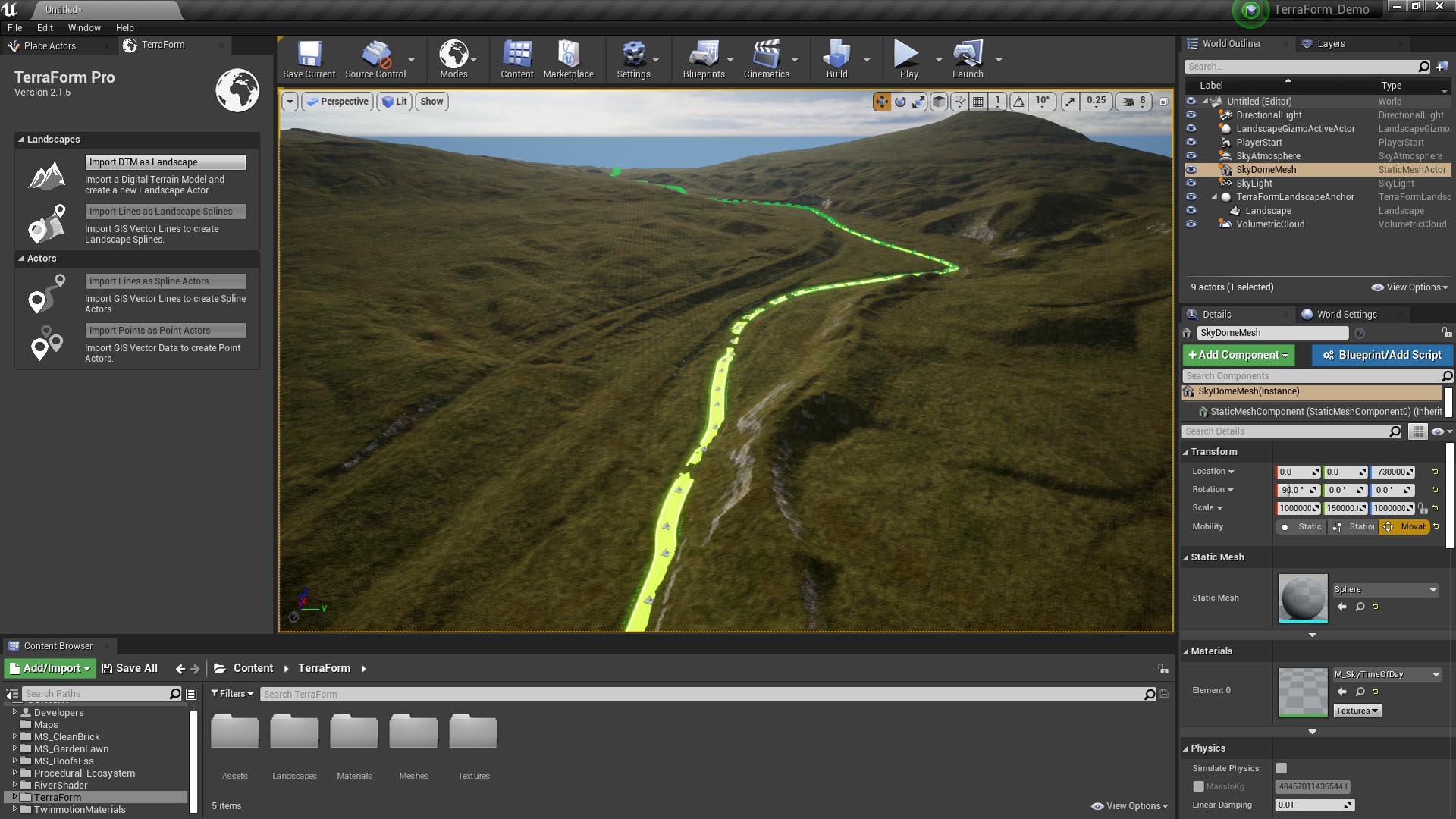1456x819 pixels.
Task: Use selected asset for Static Mesh
Action: [x=1342, y=607]
